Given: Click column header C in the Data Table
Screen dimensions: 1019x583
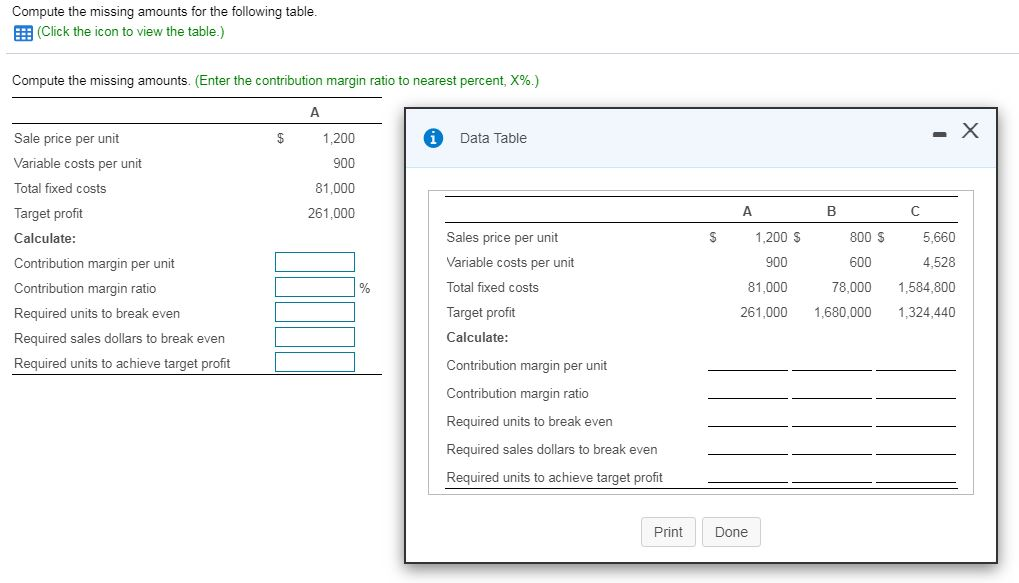Looking at the screenshot, I should coord(913,211).
